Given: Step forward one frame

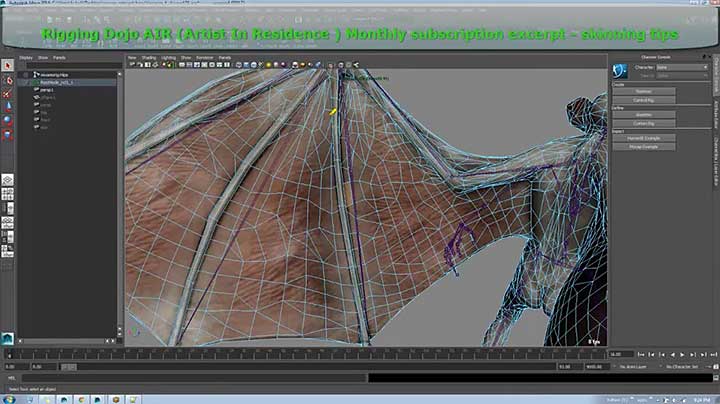Looking at the screenshot, I should click(x=704, y=354).
